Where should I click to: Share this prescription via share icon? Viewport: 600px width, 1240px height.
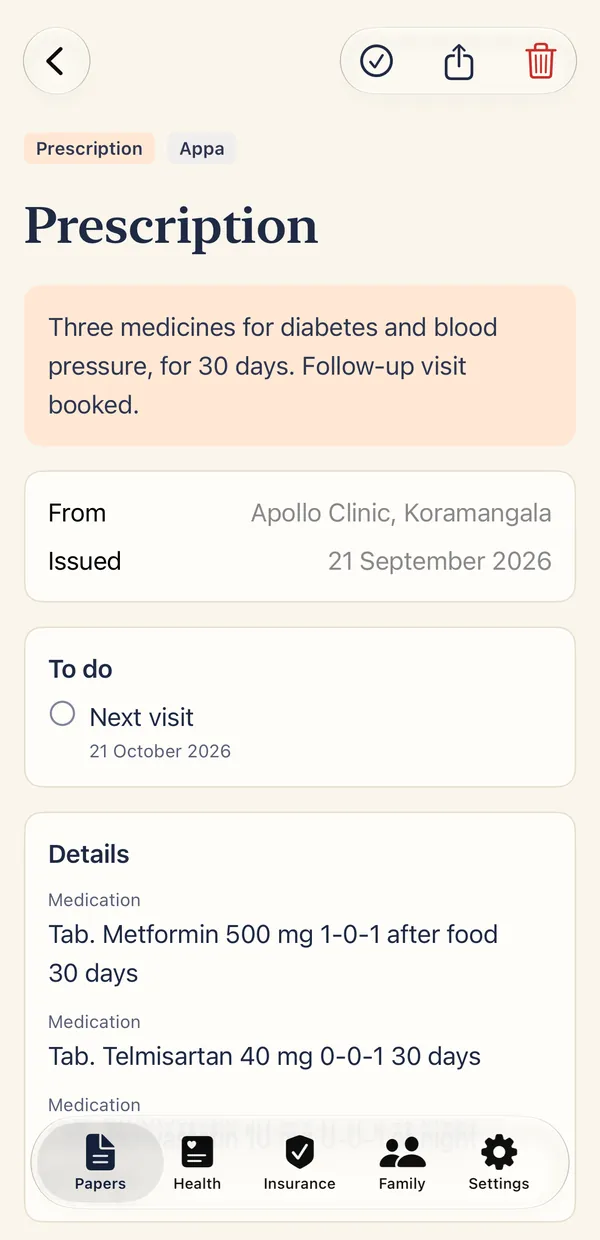[x=458, y=62]
